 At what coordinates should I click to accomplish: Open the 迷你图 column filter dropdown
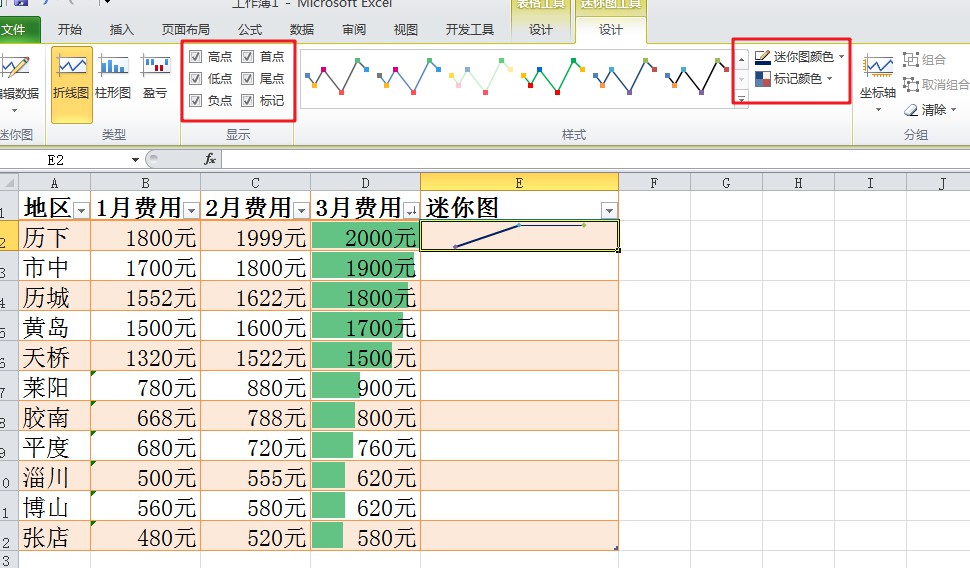[609, 211]
